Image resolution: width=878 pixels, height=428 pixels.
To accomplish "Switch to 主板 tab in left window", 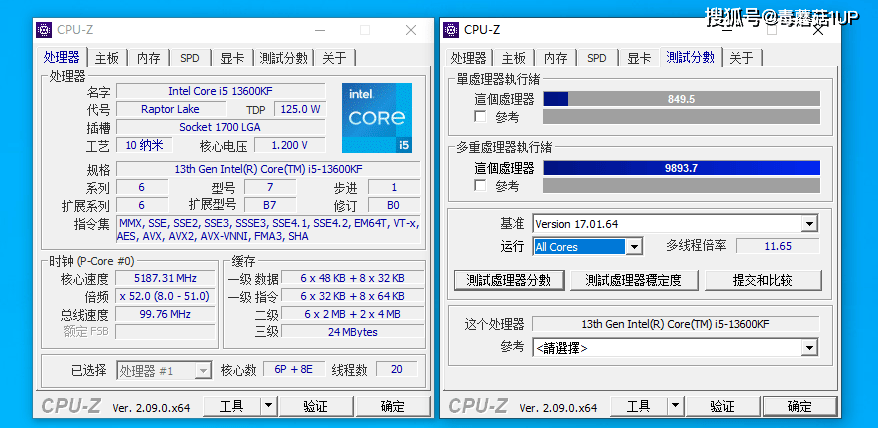I will pos(106,58).
